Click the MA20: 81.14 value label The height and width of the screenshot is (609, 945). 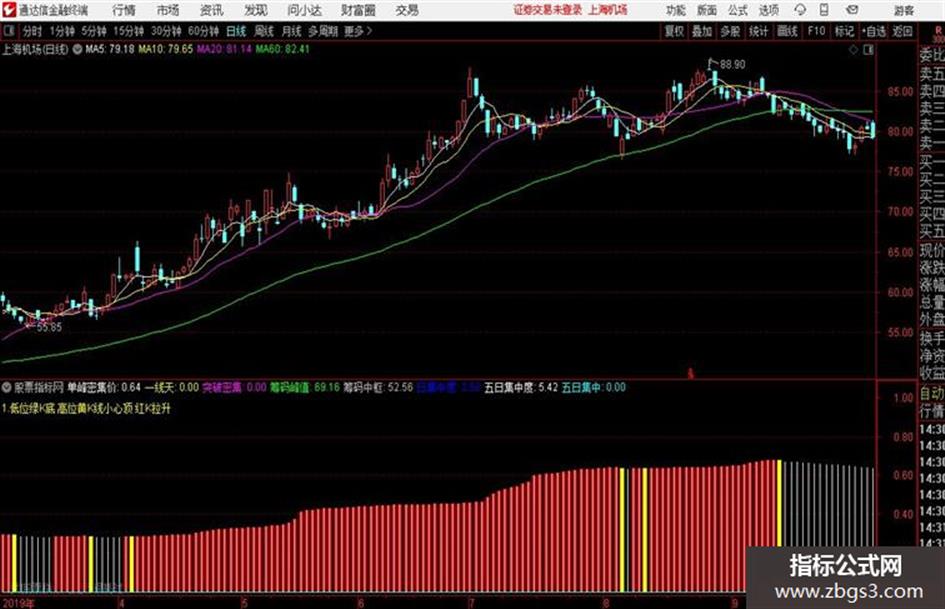pos(224,49)
